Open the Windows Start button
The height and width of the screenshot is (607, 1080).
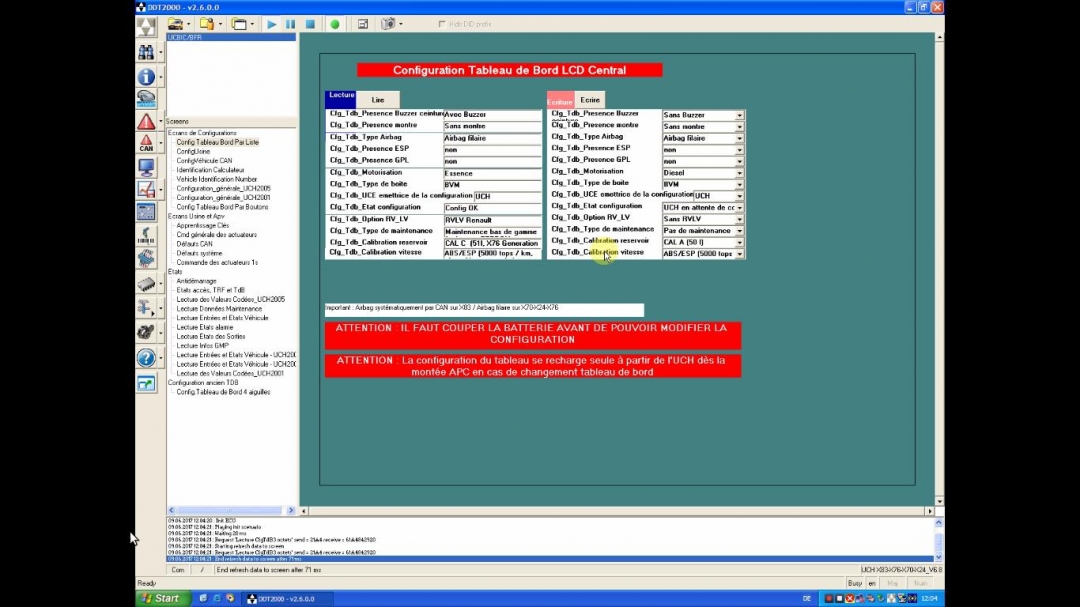163,599
